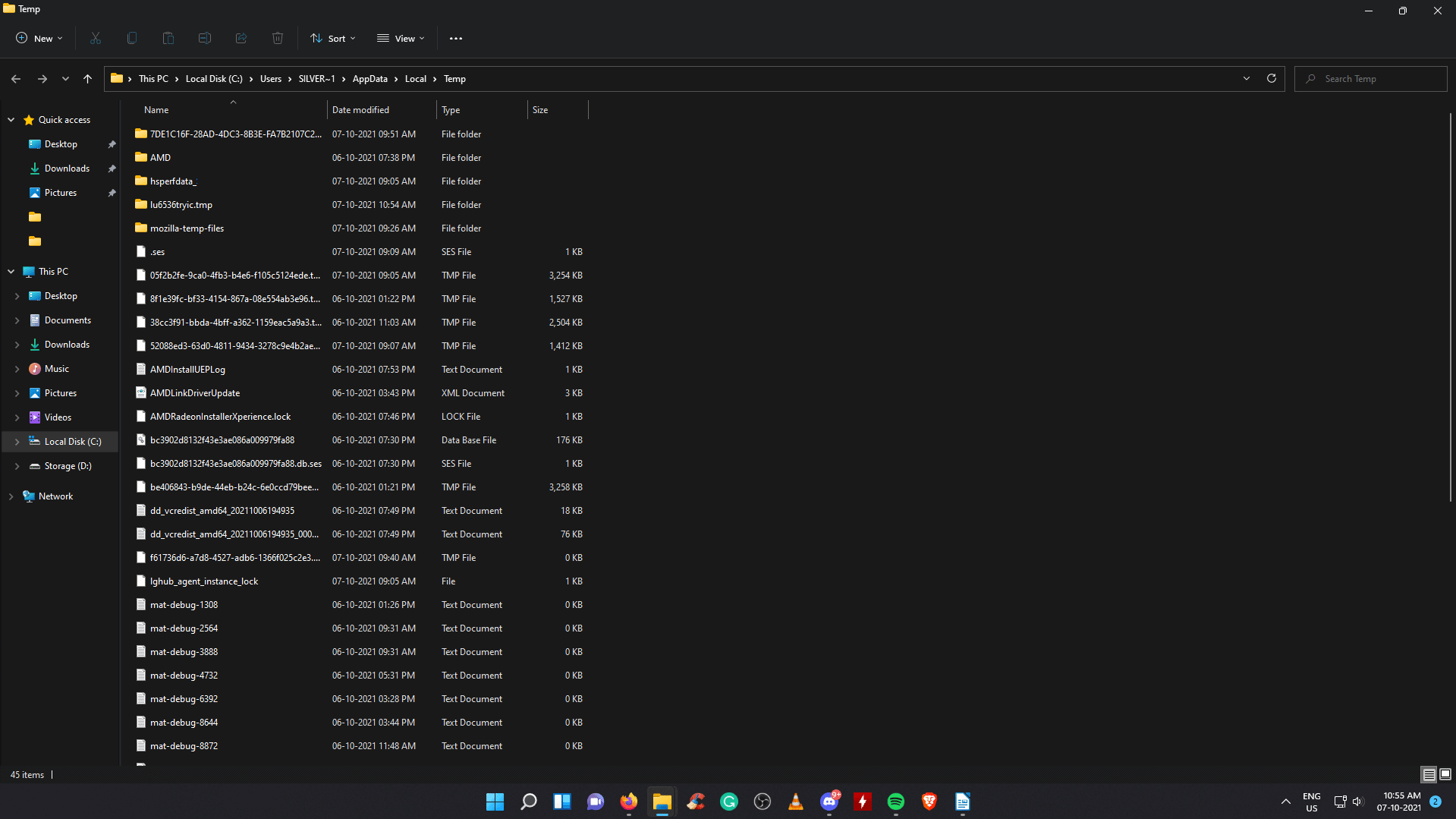Collapse the This PC tree

[11, 272]
